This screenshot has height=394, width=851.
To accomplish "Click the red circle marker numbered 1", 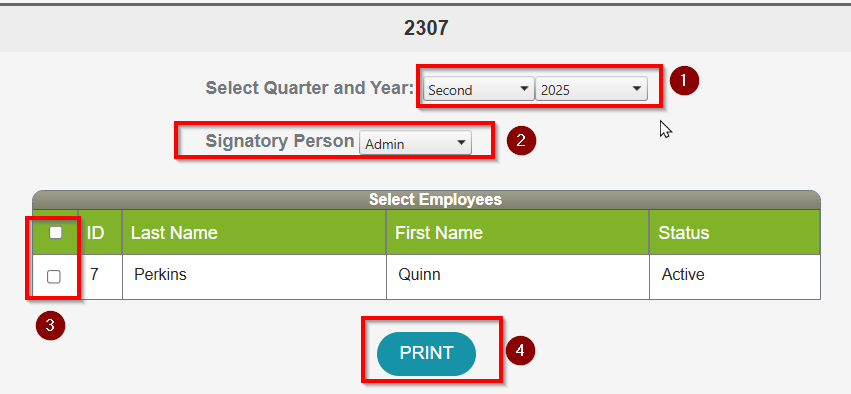I will [x=684, y=81].
